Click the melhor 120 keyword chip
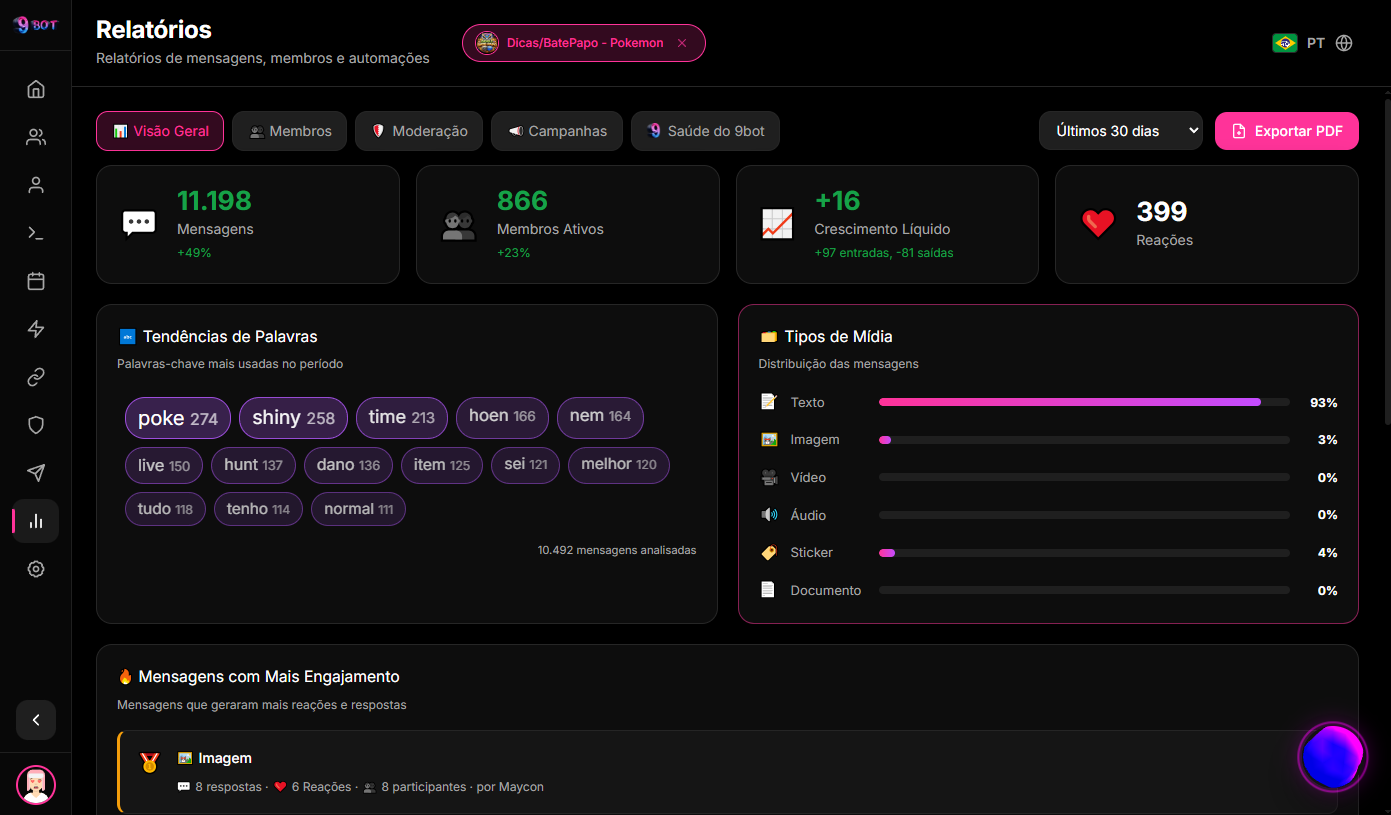1391x815 pixels. pos(619,466)
